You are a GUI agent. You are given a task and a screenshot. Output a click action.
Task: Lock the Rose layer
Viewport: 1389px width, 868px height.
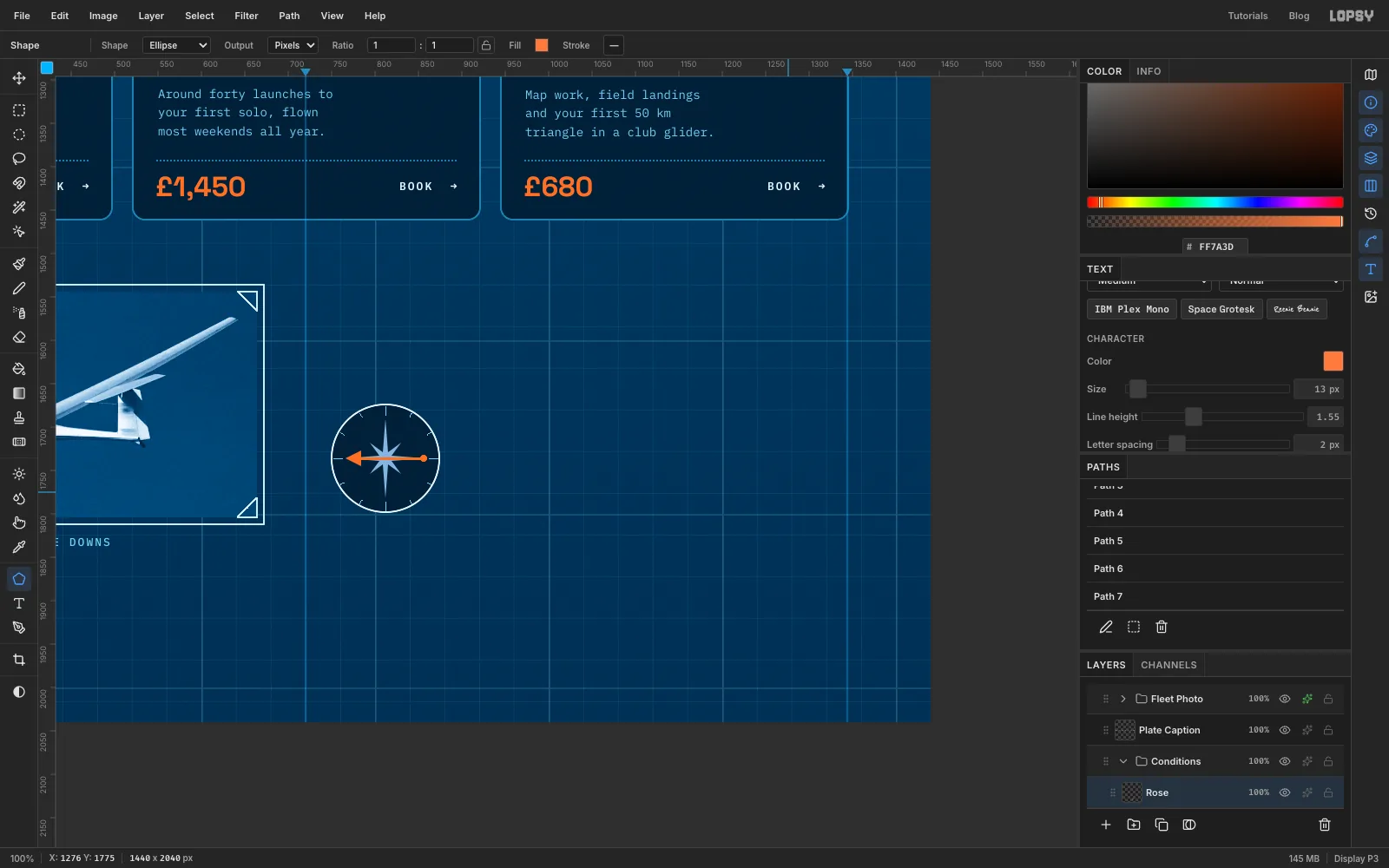click(x=1328, y=792)
